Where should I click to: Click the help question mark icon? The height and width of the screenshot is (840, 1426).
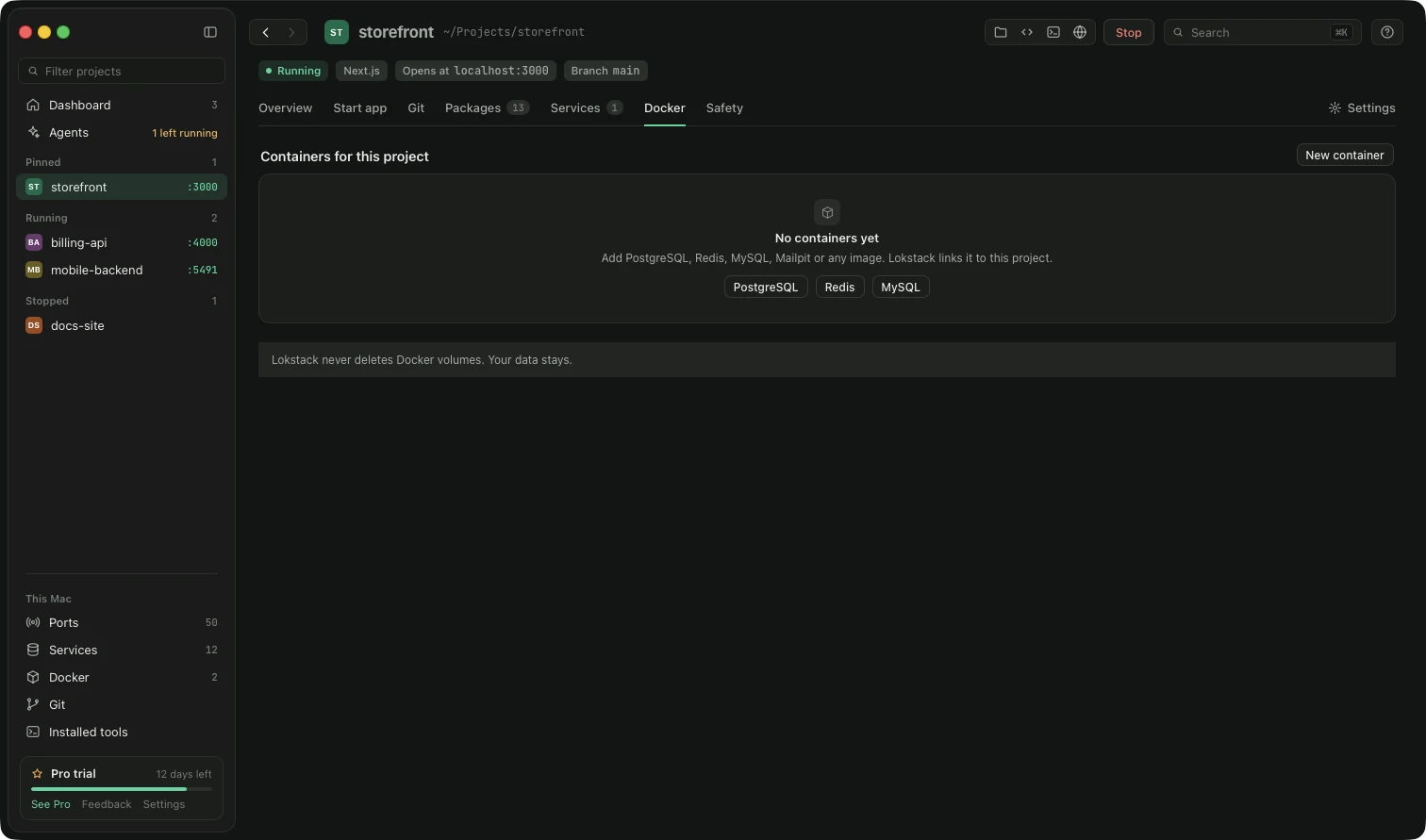[1386, 32]
